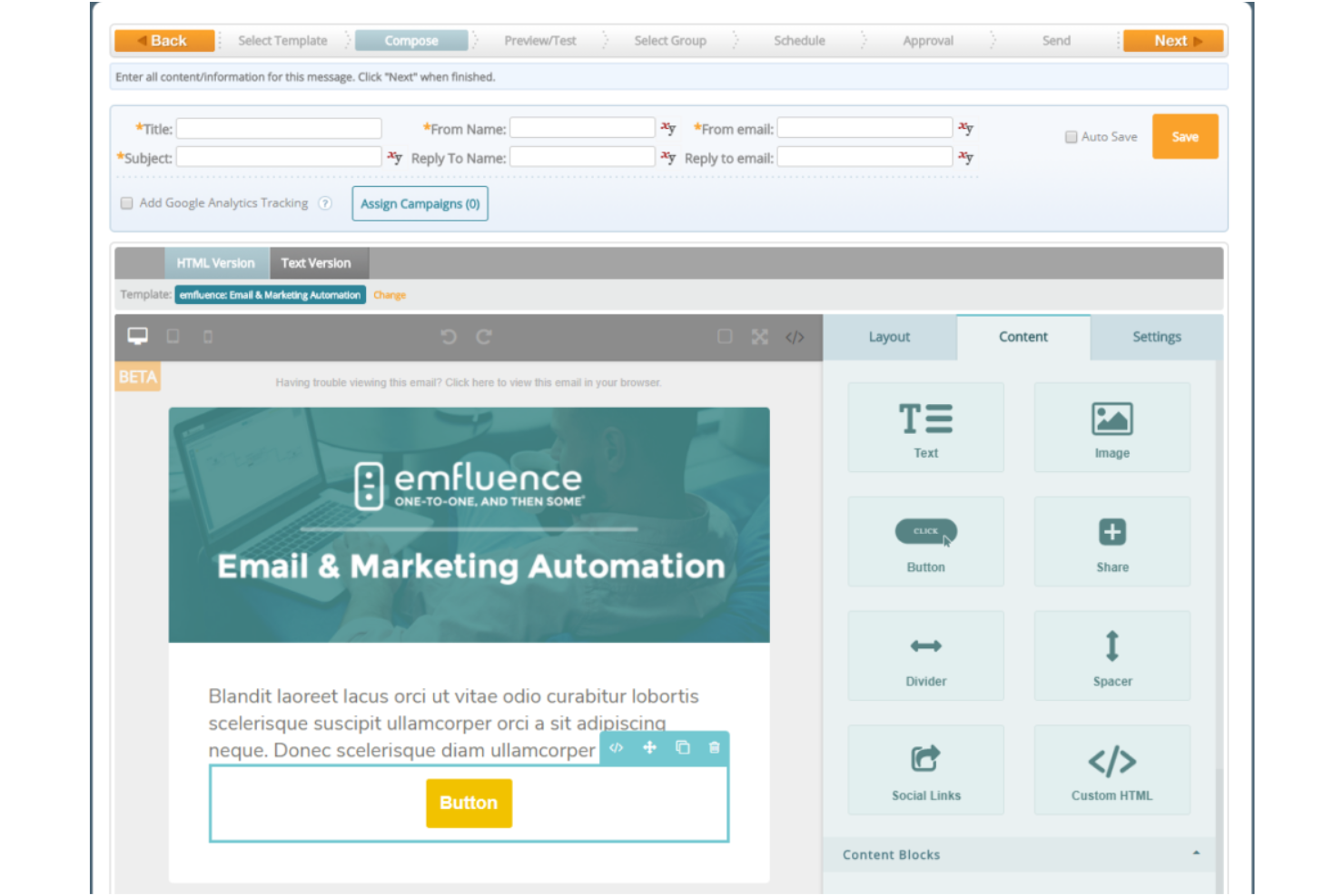Focus the From email input field
The image size is (1344, 896).
pos(865,128)
